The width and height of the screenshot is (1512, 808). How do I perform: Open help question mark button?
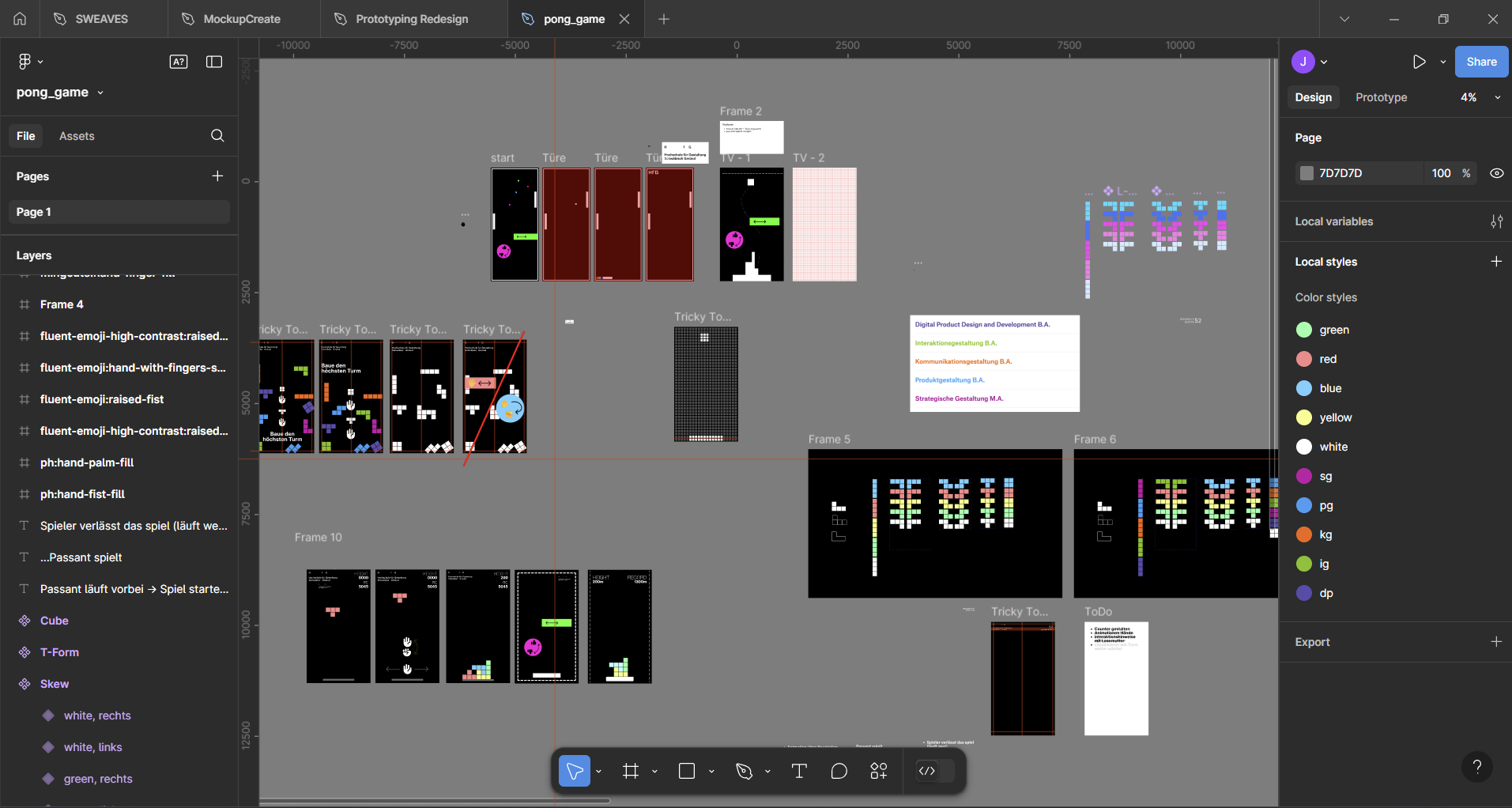pyautogui.click(x=1477, y=767)
